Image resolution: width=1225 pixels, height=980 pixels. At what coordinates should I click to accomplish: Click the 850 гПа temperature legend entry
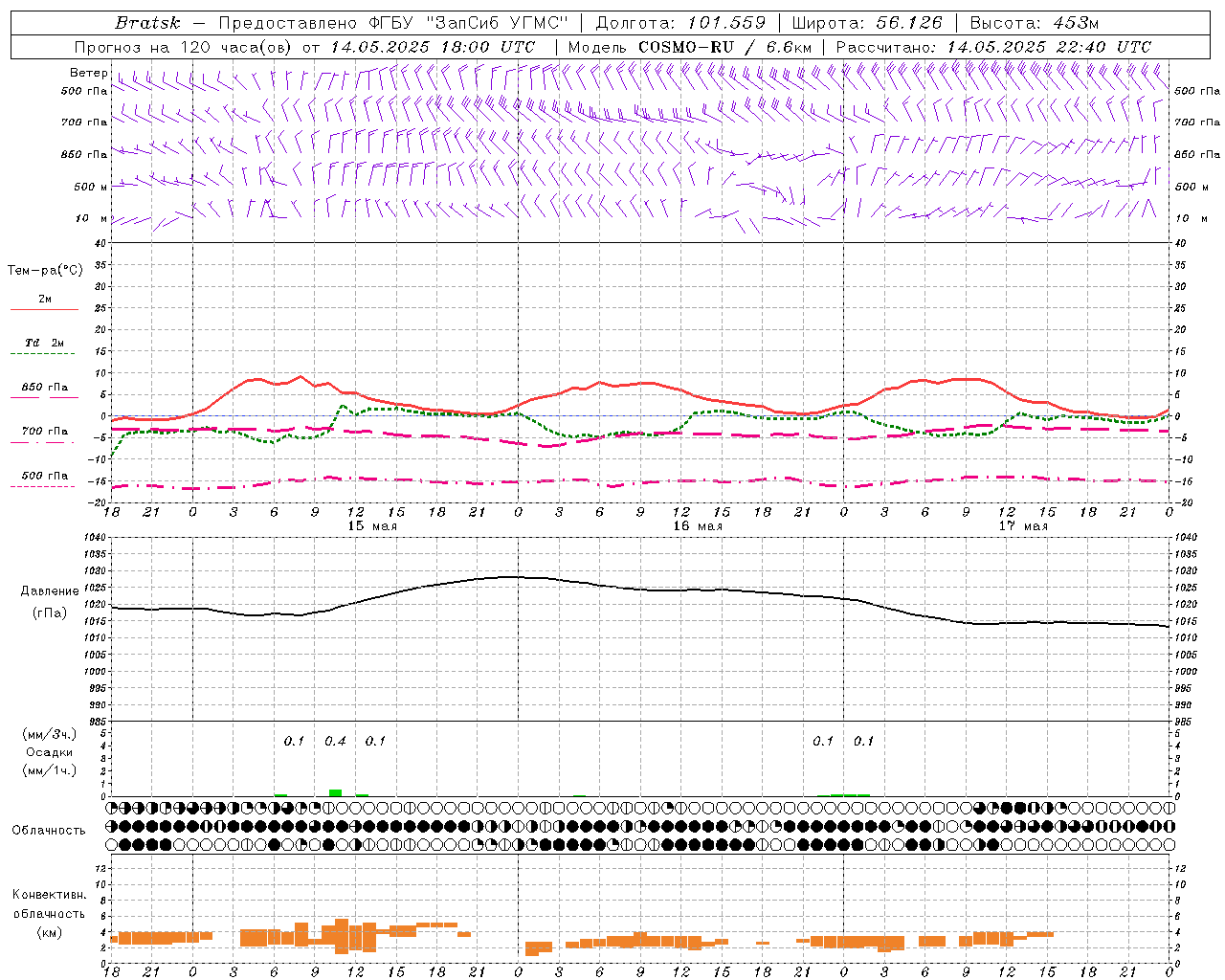(x=44, y=388)
